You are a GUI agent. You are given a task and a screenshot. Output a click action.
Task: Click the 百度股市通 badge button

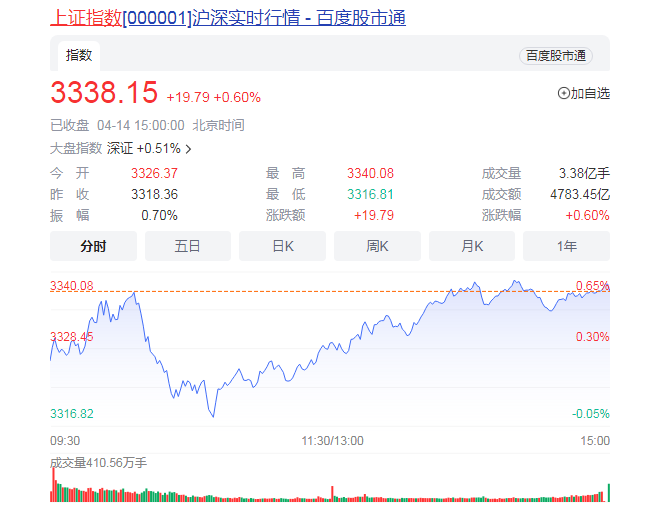(555, 56)
